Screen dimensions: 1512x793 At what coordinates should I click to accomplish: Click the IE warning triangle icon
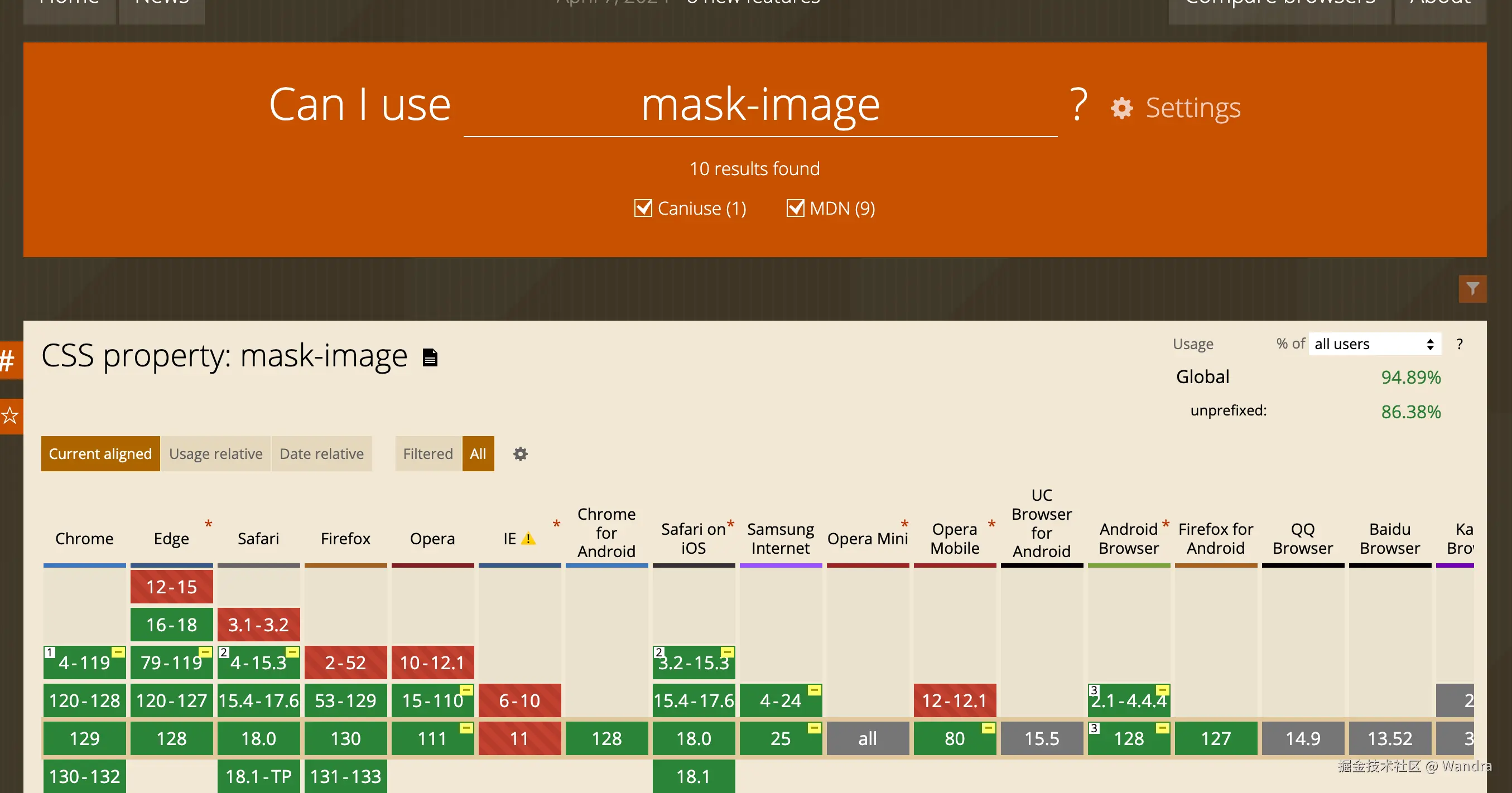[528, 539]
